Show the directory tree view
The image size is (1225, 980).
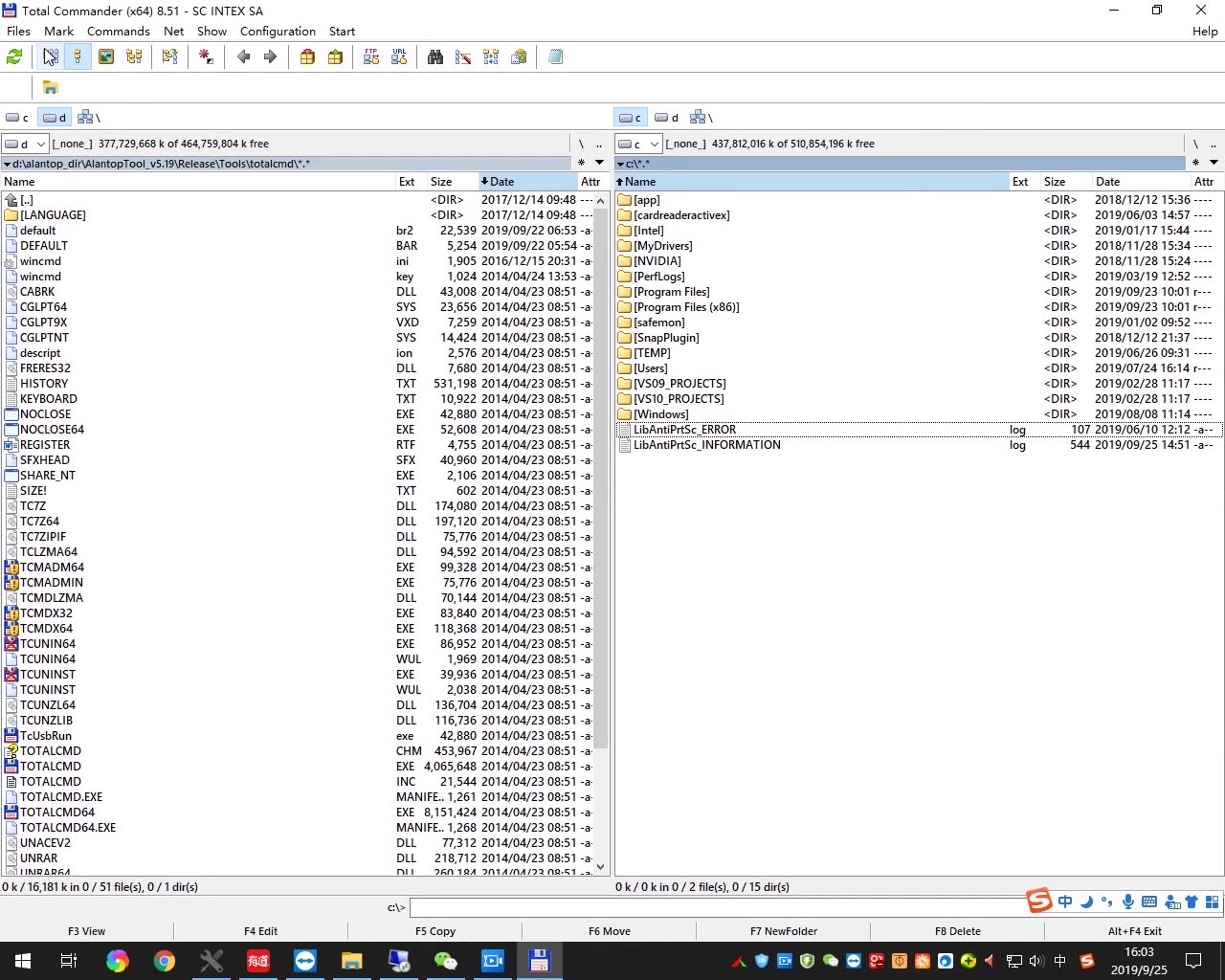click(x=134, y=57)
